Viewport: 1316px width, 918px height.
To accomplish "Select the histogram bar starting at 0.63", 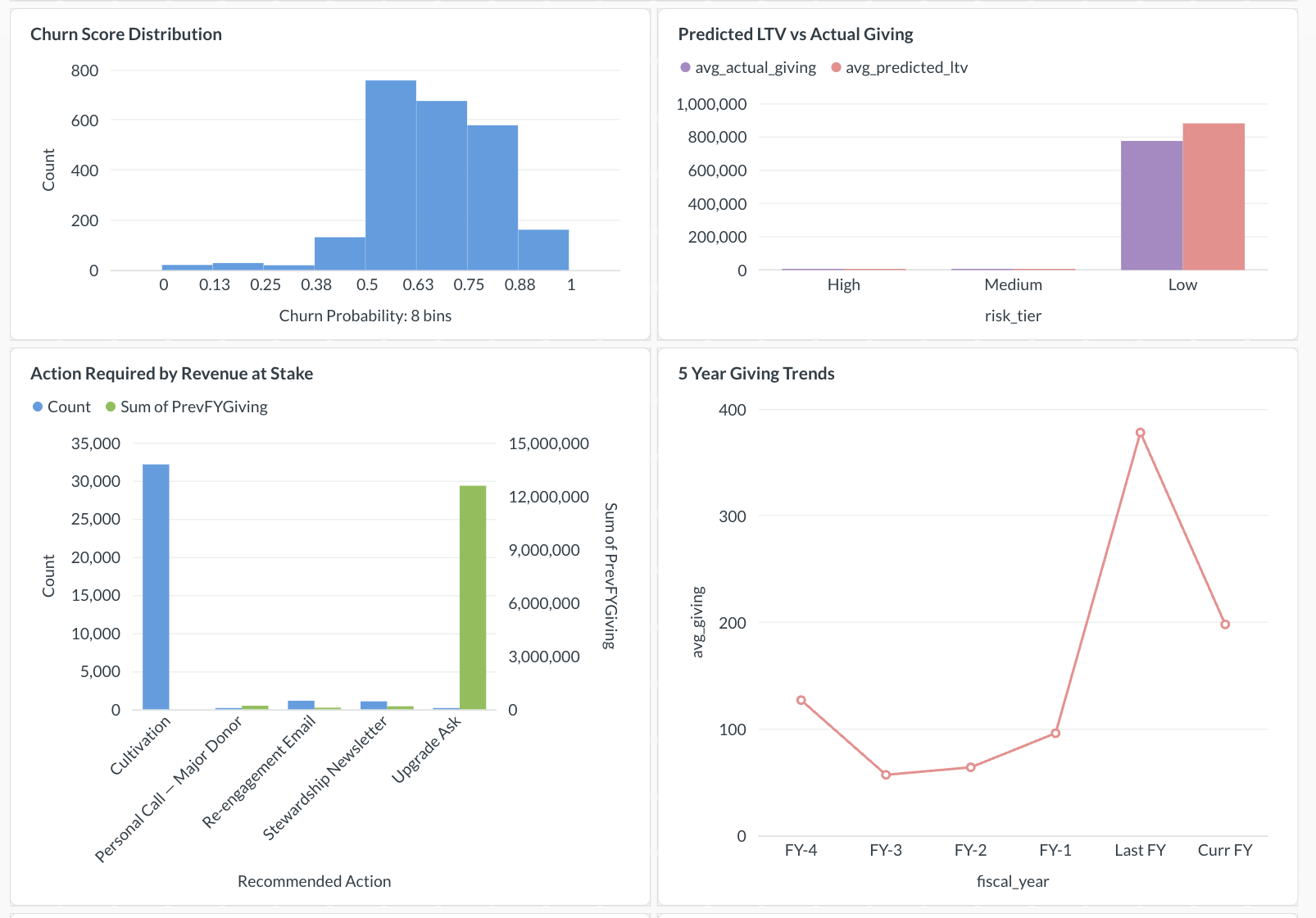I will tap(442, 186).
